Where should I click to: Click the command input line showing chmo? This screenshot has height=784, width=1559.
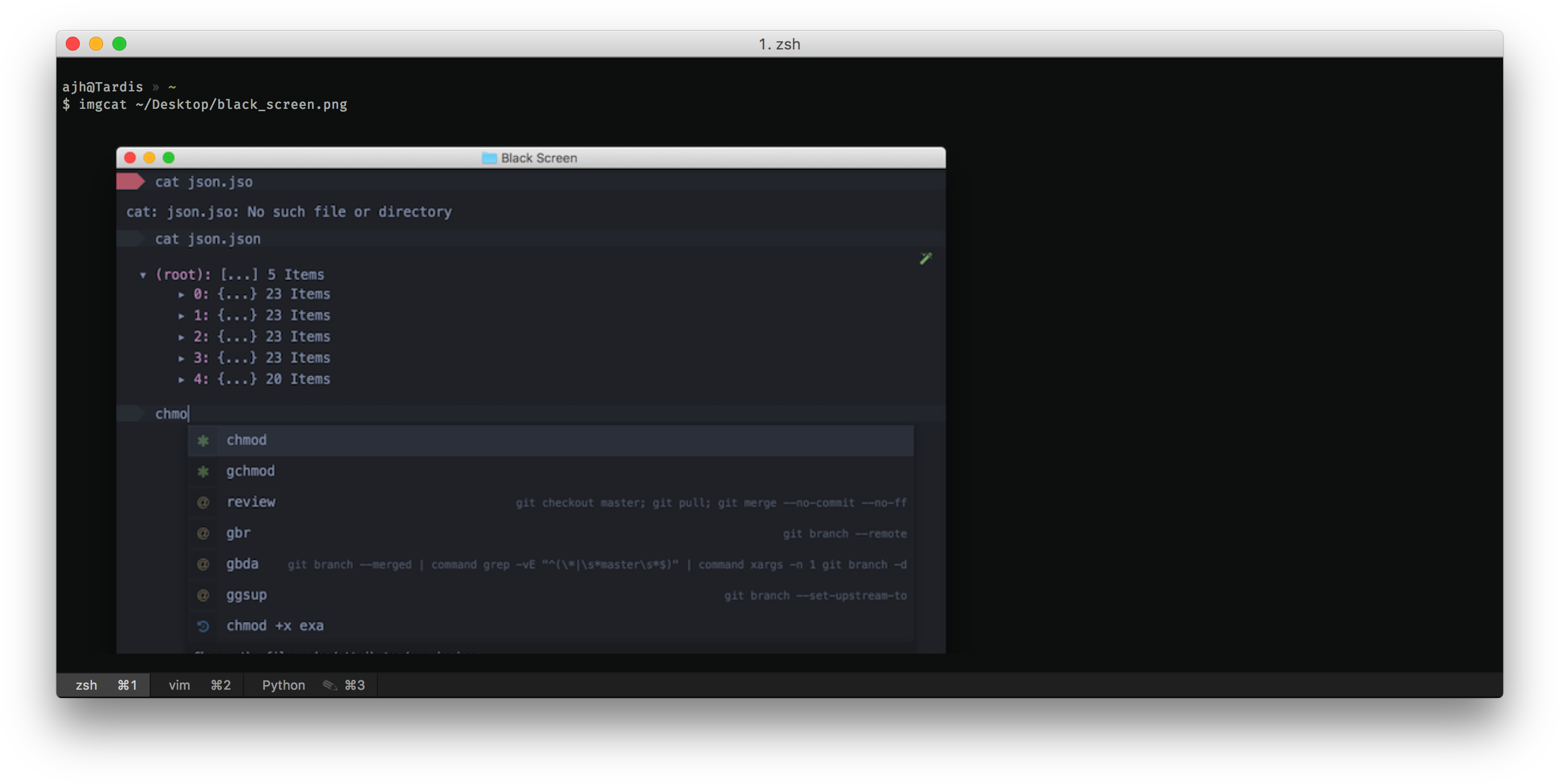171,413
